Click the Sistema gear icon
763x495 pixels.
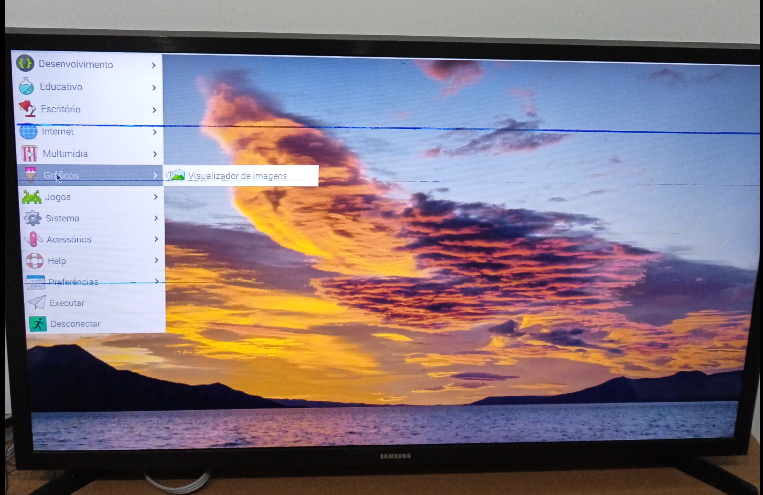(x=33, y=218)
